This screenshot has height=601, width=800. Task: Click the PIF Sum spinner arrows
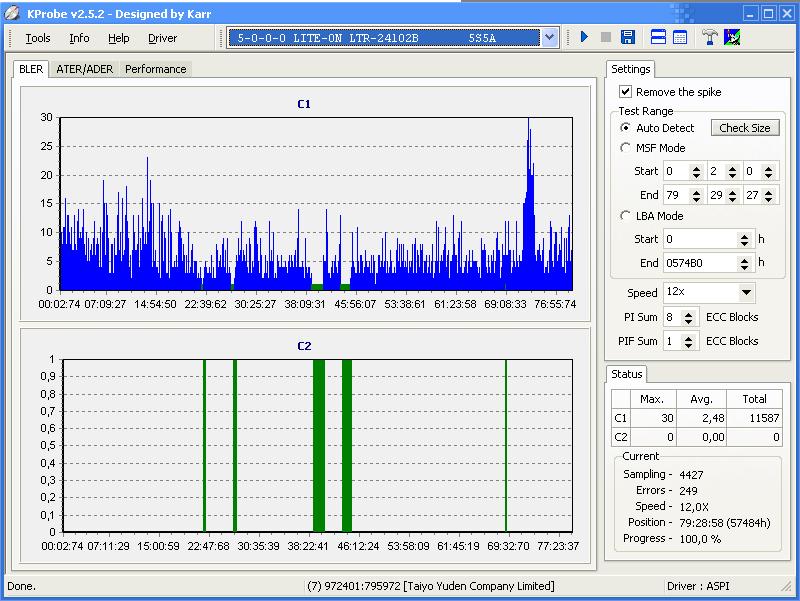tap(691, 342)
